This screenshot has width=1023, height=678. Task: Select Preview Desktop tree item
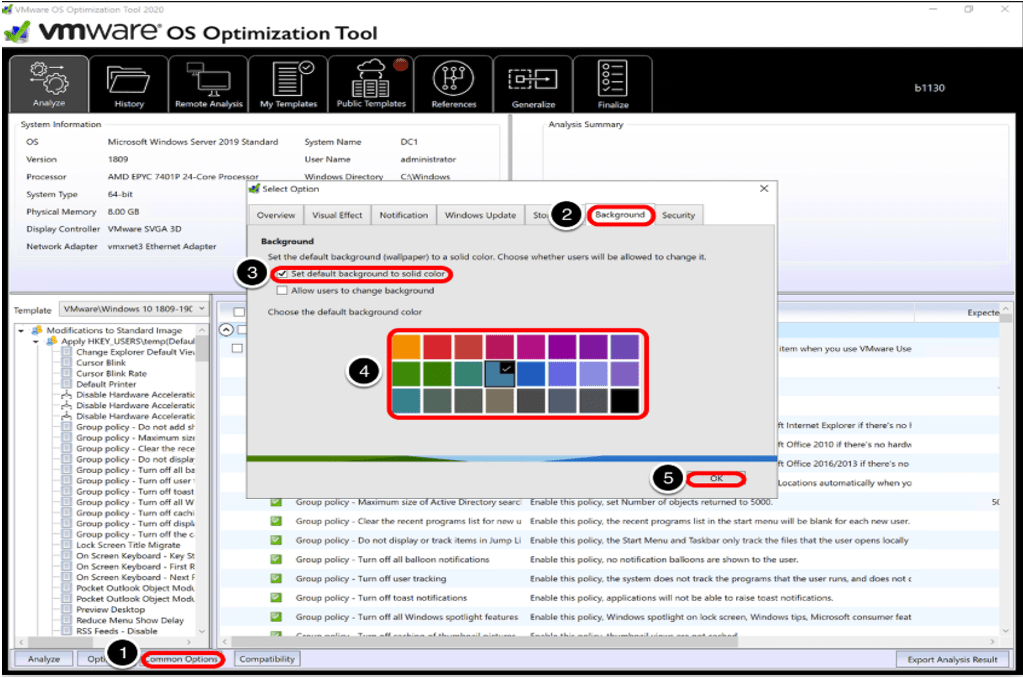pos(111,609)
